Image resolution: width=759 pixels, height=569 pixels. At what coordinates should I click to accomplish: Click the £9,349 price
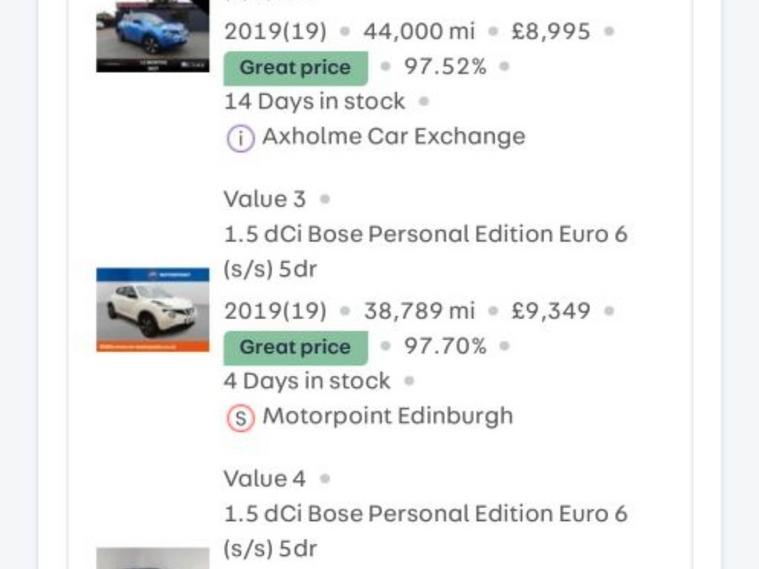551,311
